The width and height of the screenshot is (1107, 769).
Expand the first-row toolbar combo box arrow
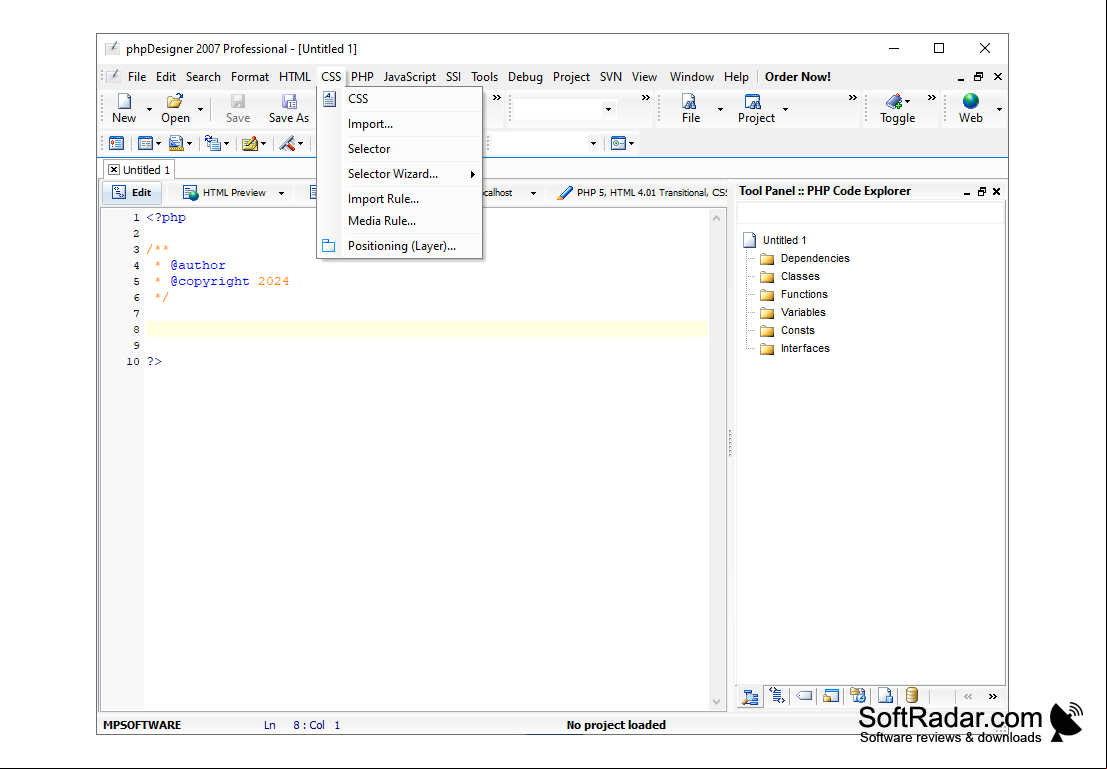coord(608,109)
